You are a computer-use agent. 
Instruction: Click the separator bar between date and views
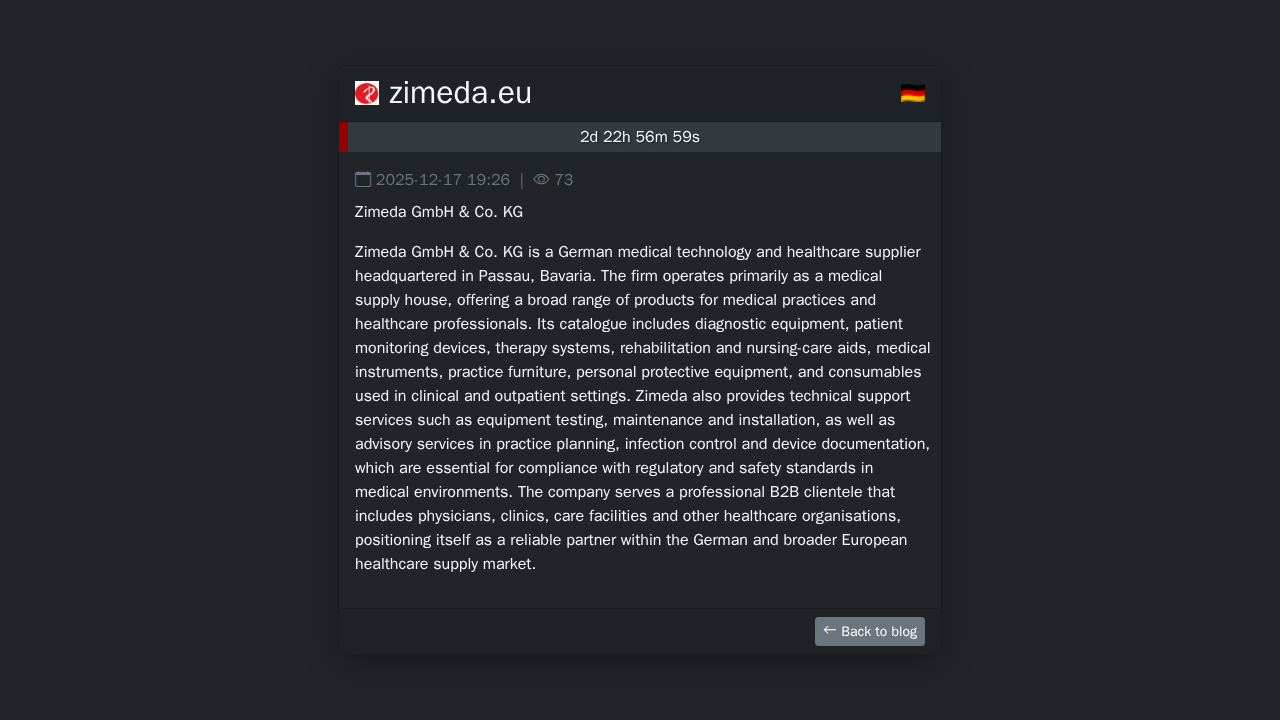pyautogui.click(x=521, y=180)
